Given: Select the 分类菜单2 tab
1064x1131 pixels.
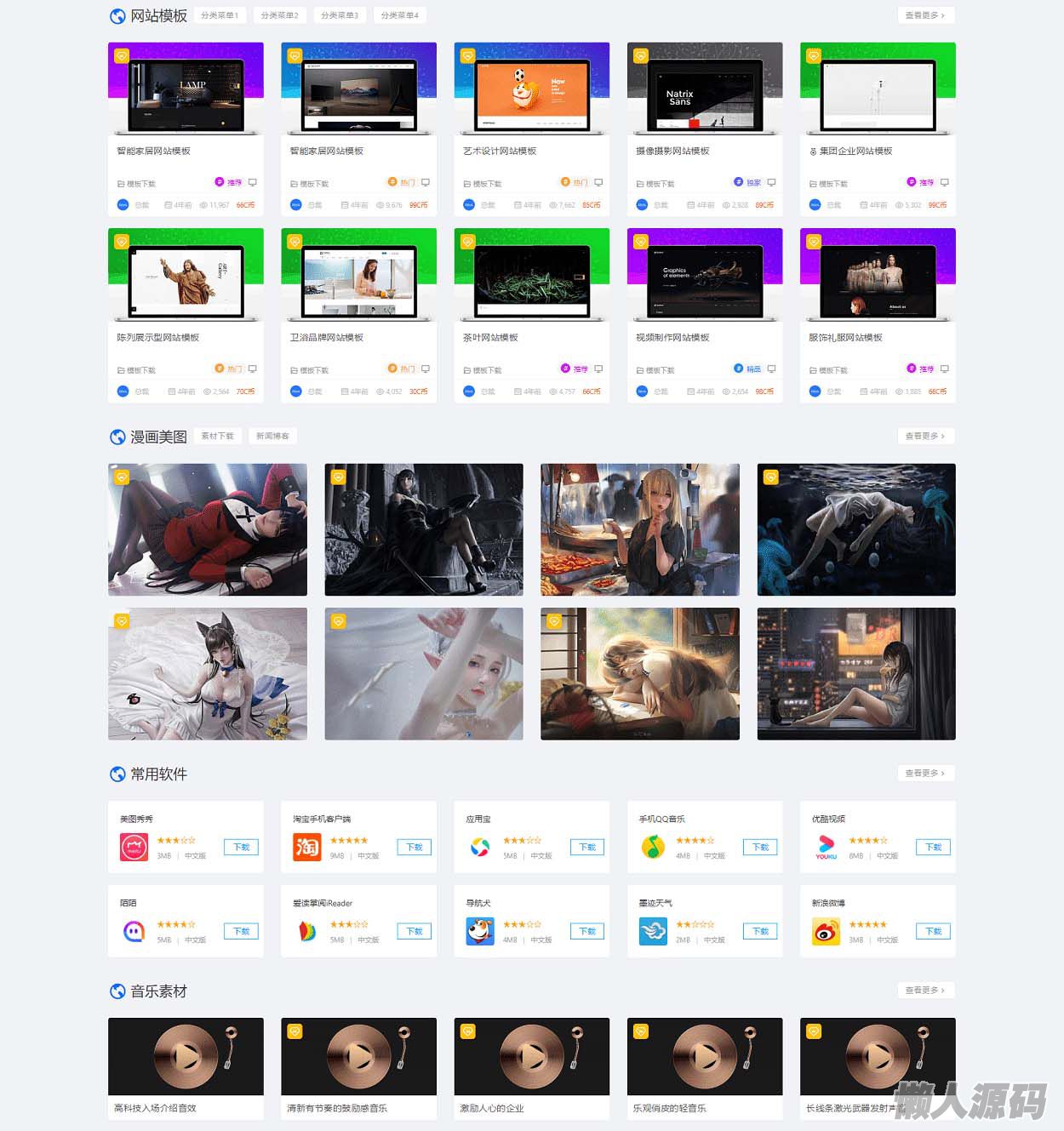Looking at the screenshot, I should click(x=279, y=15).
